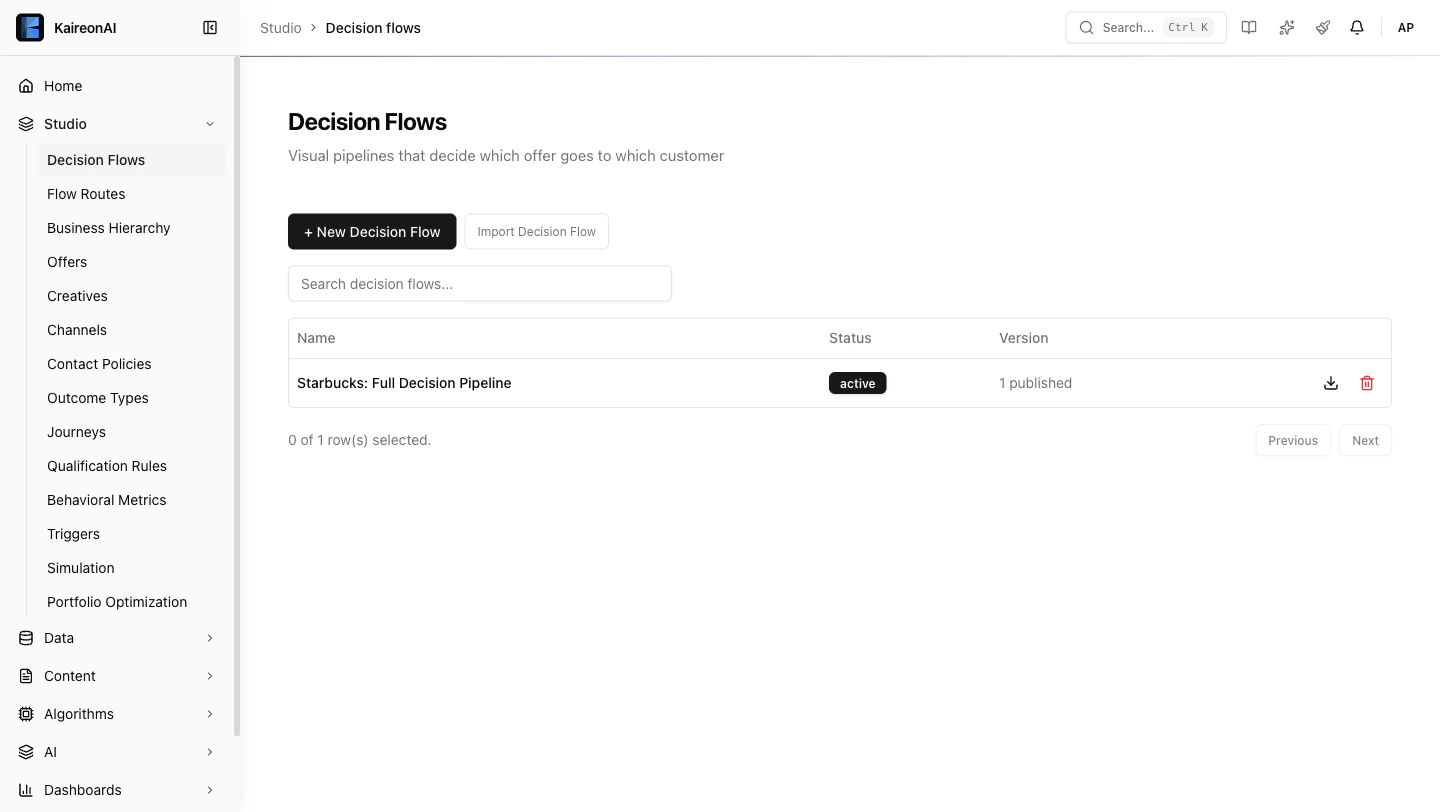Viewport: 1440px width, 812px height.
Task: Export the Starbucks pipeline with the download icon
Action: 1330,383
